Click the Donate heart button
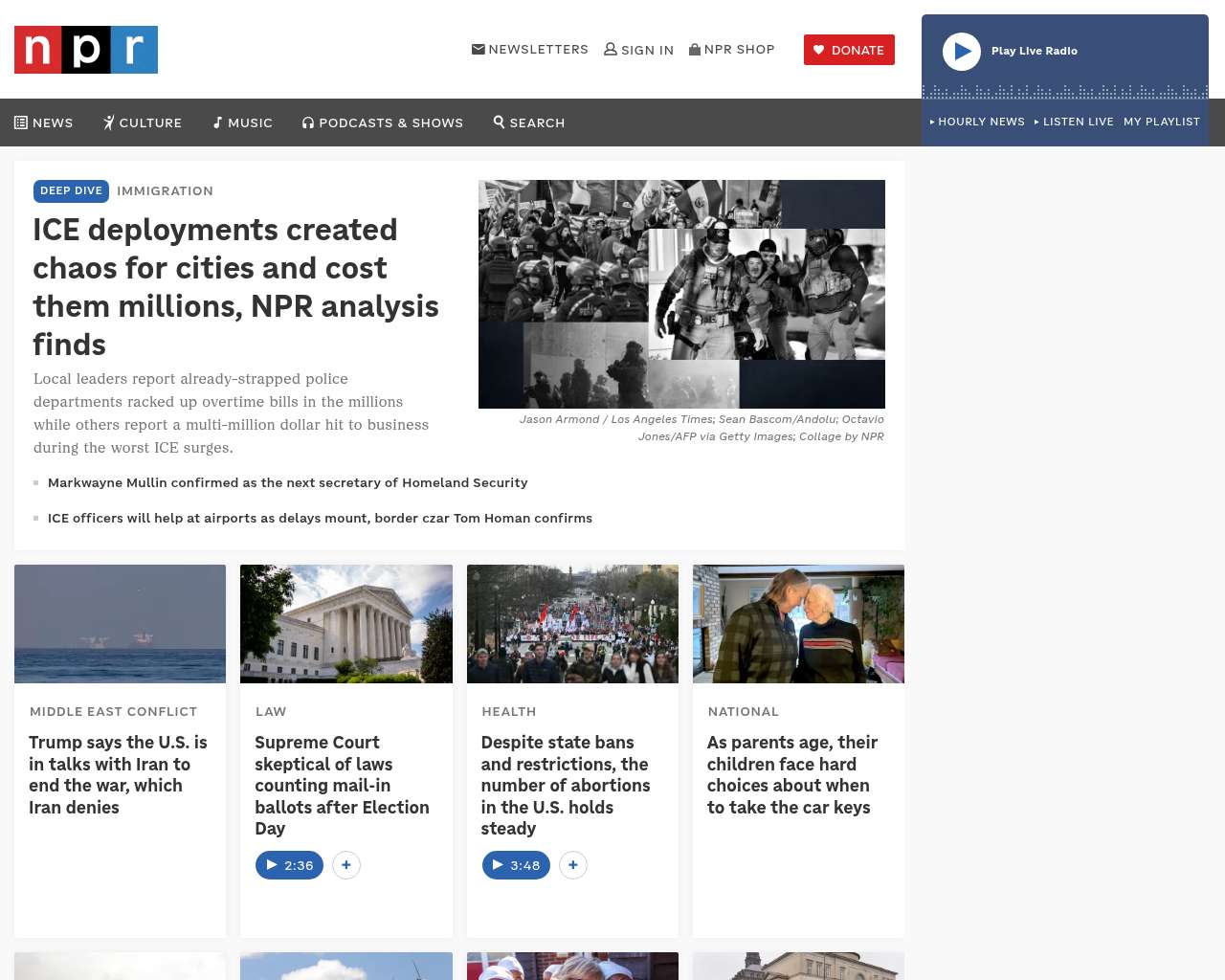Viewport: 1225px width, 980px height. click(x=849, y=50)
